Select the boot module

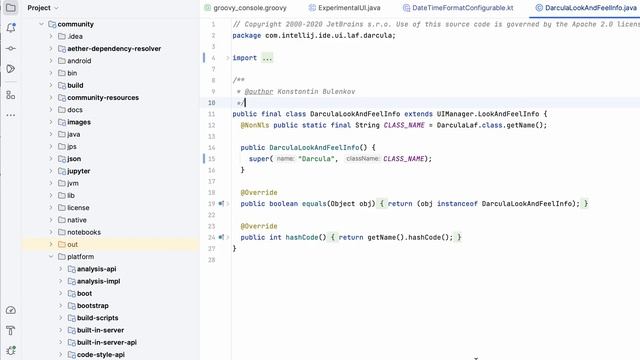click(x=84, y=293)
